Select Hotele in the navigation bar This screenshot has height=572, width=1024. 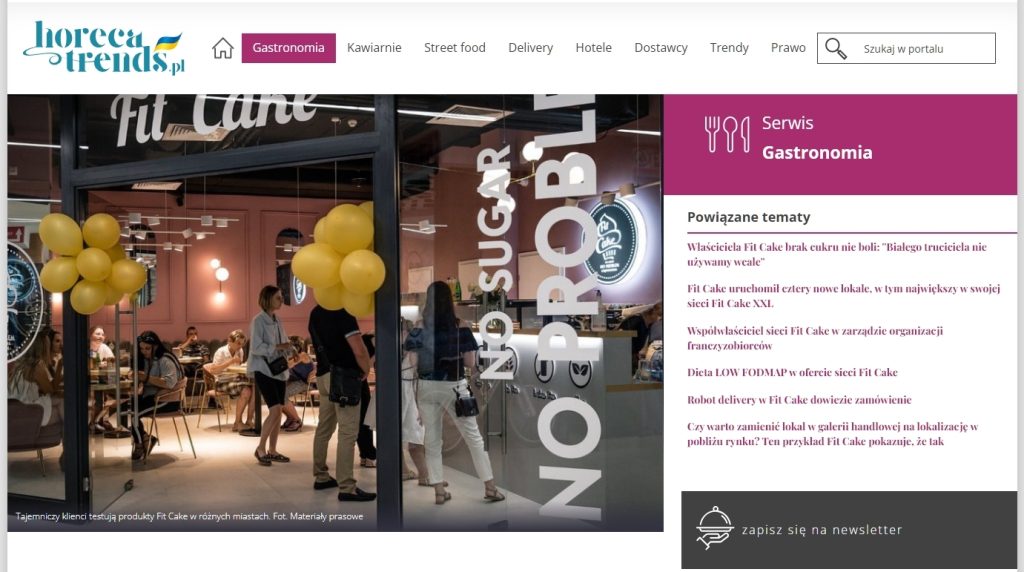594,48
